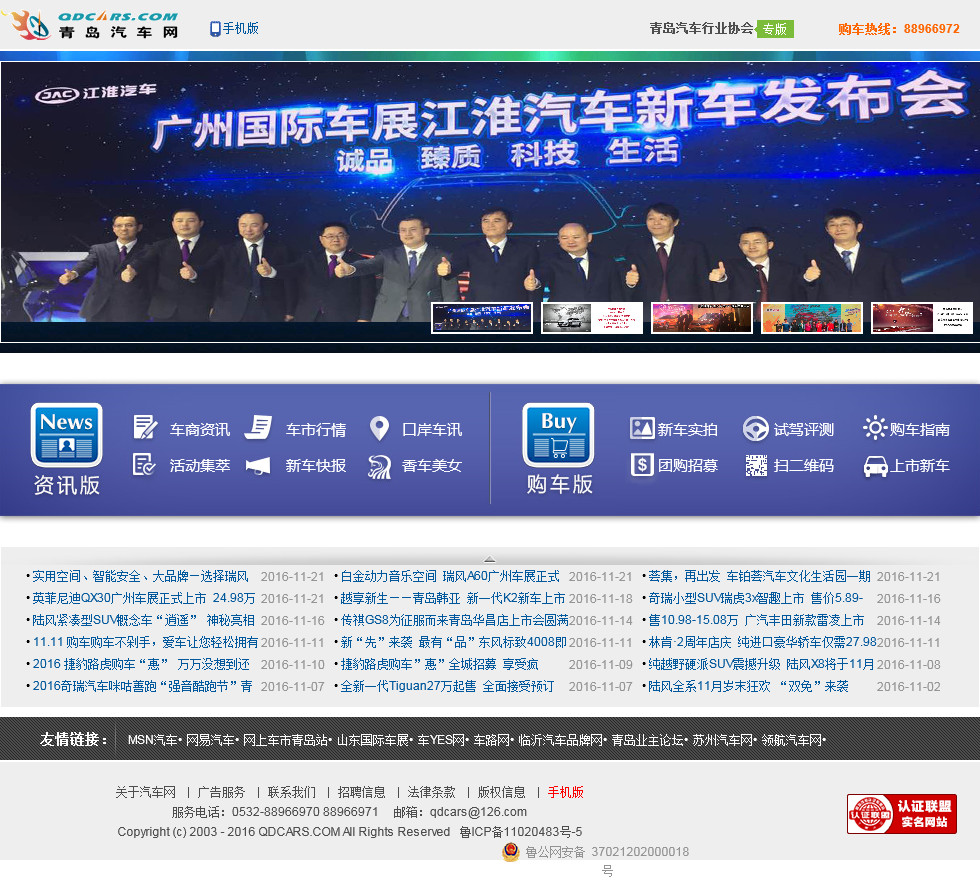The height and width of the screenshot is (891, 980).
Task: Click the police badge 鲁公网安备 icon
Action: (511, 852)
